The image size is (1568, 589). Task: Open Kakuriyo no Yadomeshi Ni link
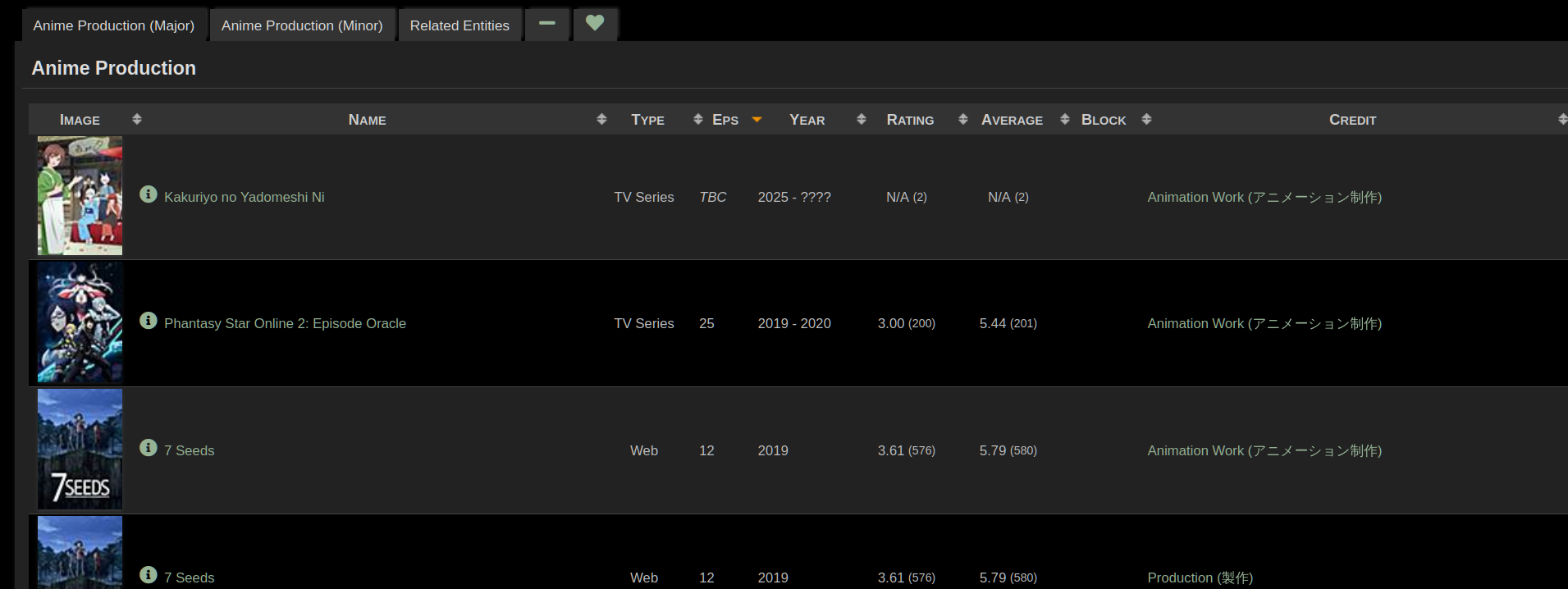pos(244,198)
